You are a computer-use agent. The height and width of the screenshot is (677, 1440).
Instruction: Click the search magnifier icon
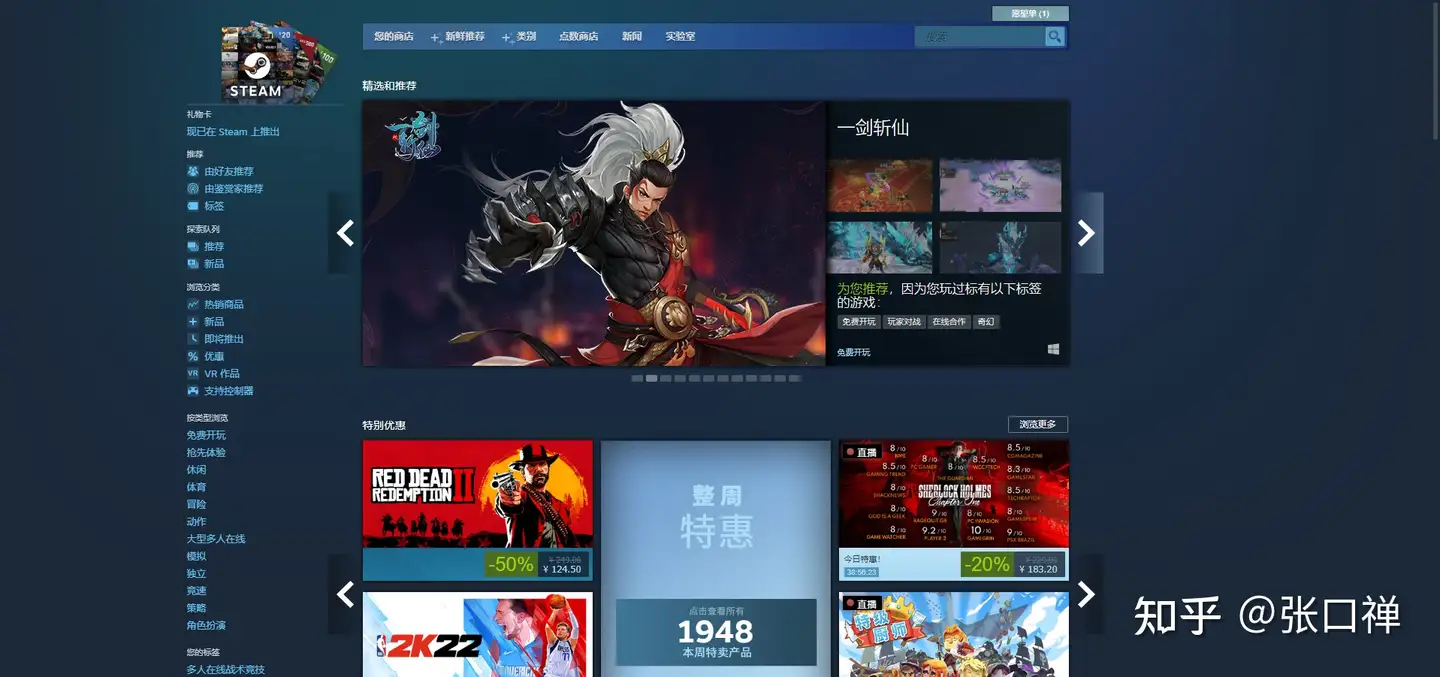(x=1055, y=36)
